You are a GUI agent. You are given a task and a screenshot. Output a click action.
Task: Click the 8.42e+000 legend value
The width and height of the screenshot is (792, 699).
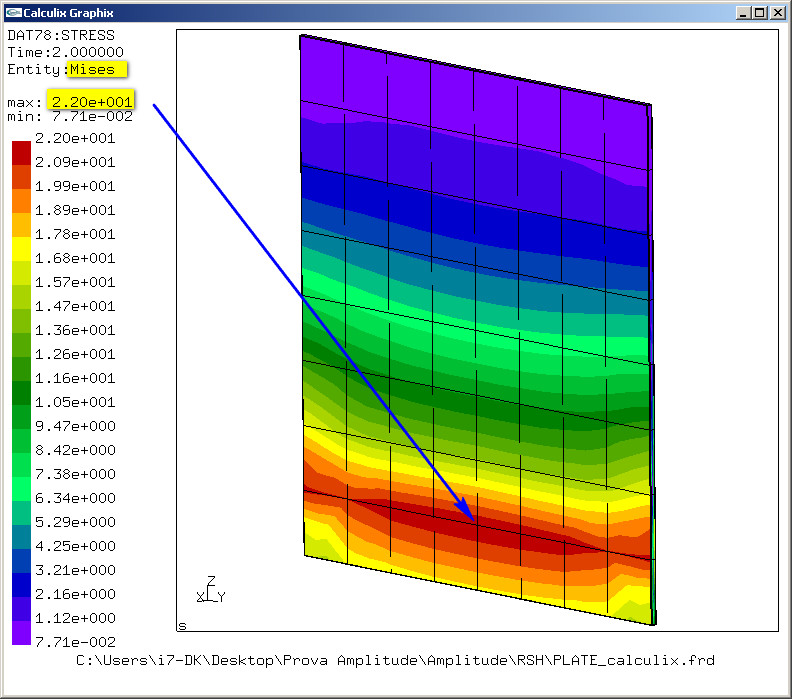(75, 450)
